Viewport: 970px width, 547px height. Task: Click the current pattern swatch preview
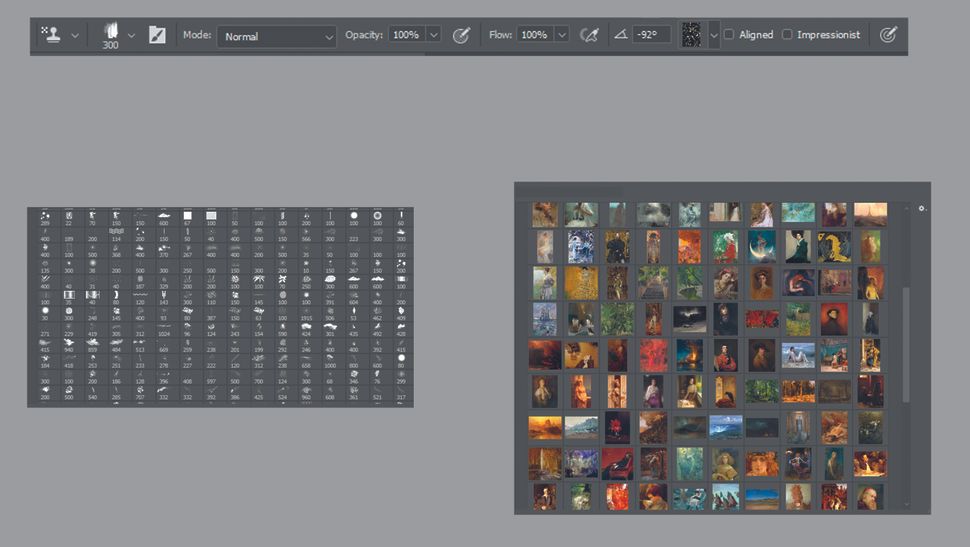click(x=692, y=35)
